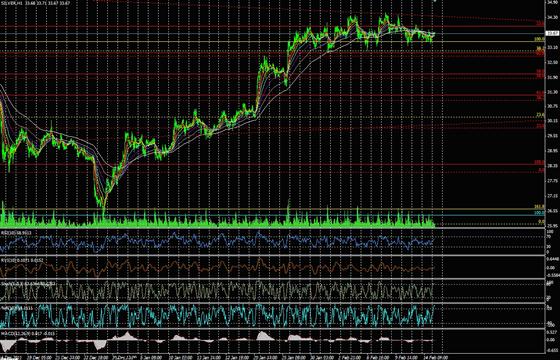Select the yellow Fibonacci 100.0 level label
Viewport: 560px width, 360px height.
tap(539, 39)
